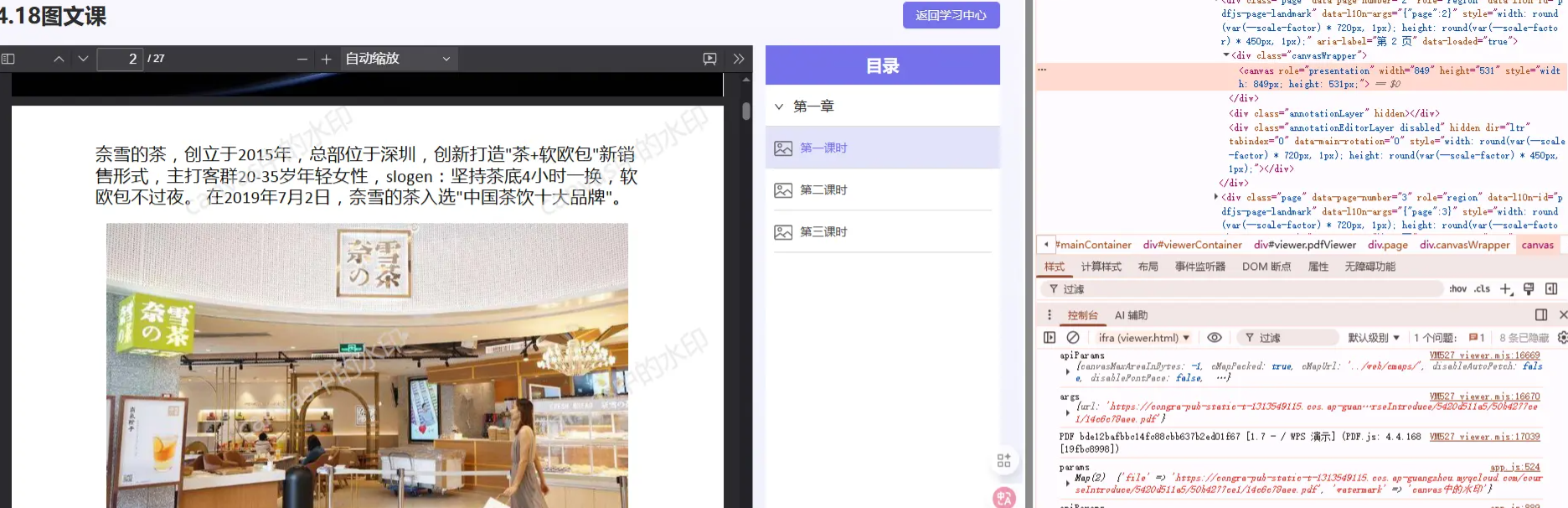Switch to AI 辅助 drawer tab
1568x508 pixels.
[x=1131, y=315]
